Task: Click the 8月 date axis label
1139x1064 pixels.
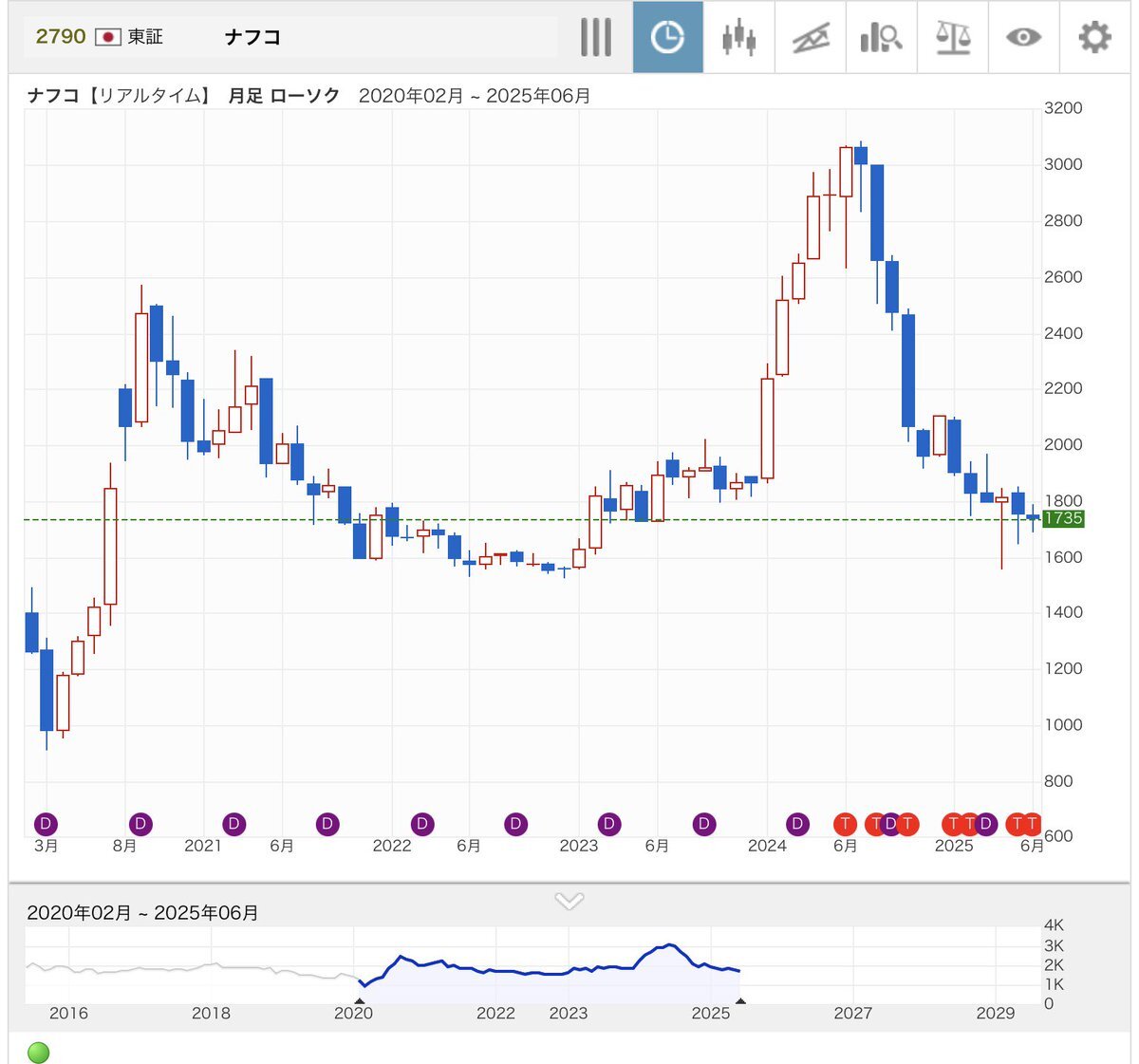Action: [x=124, y=846]
